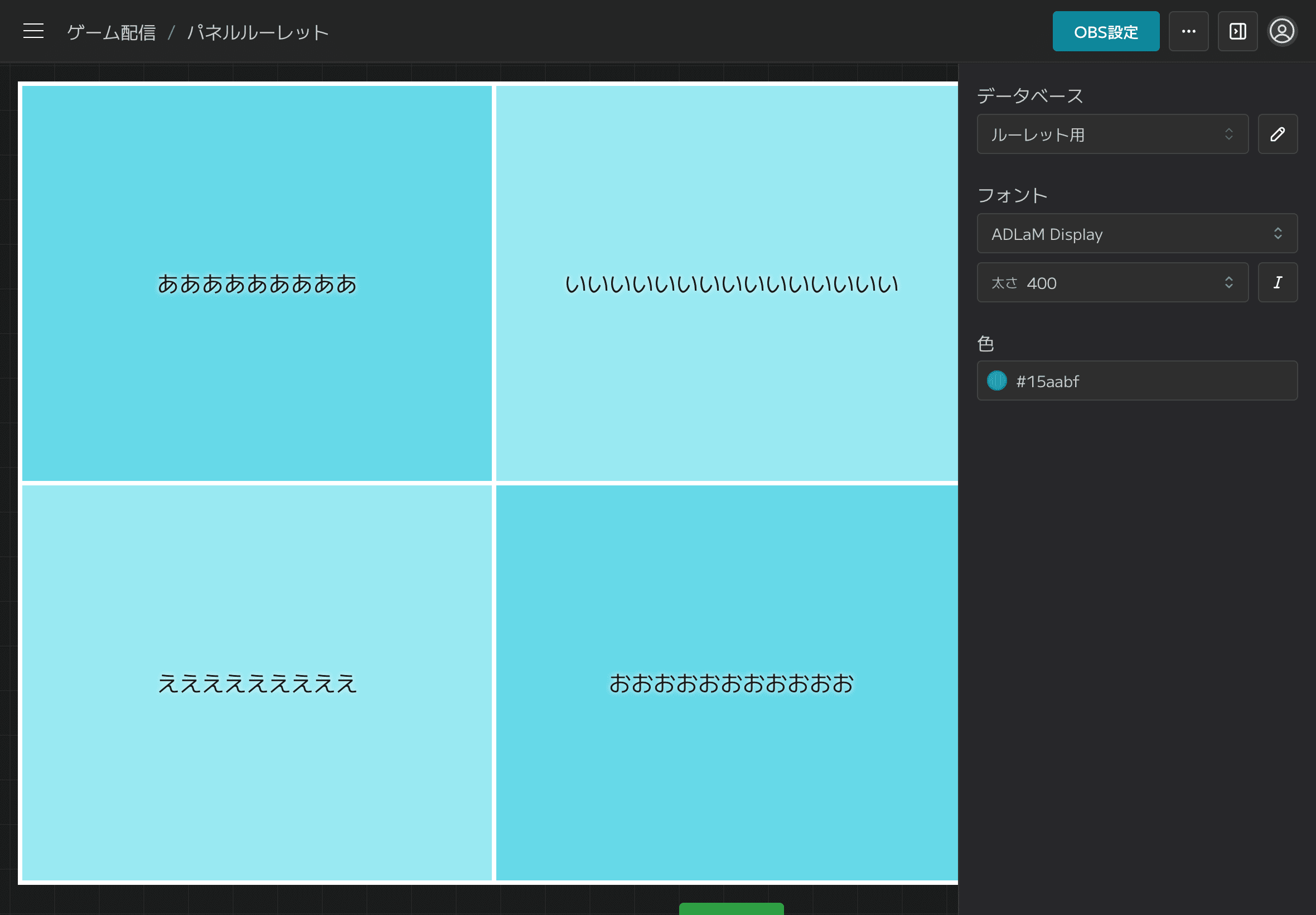Select the ああああ panel
Viewport: 1316px width, 915px height.
[x=257, y=283]
